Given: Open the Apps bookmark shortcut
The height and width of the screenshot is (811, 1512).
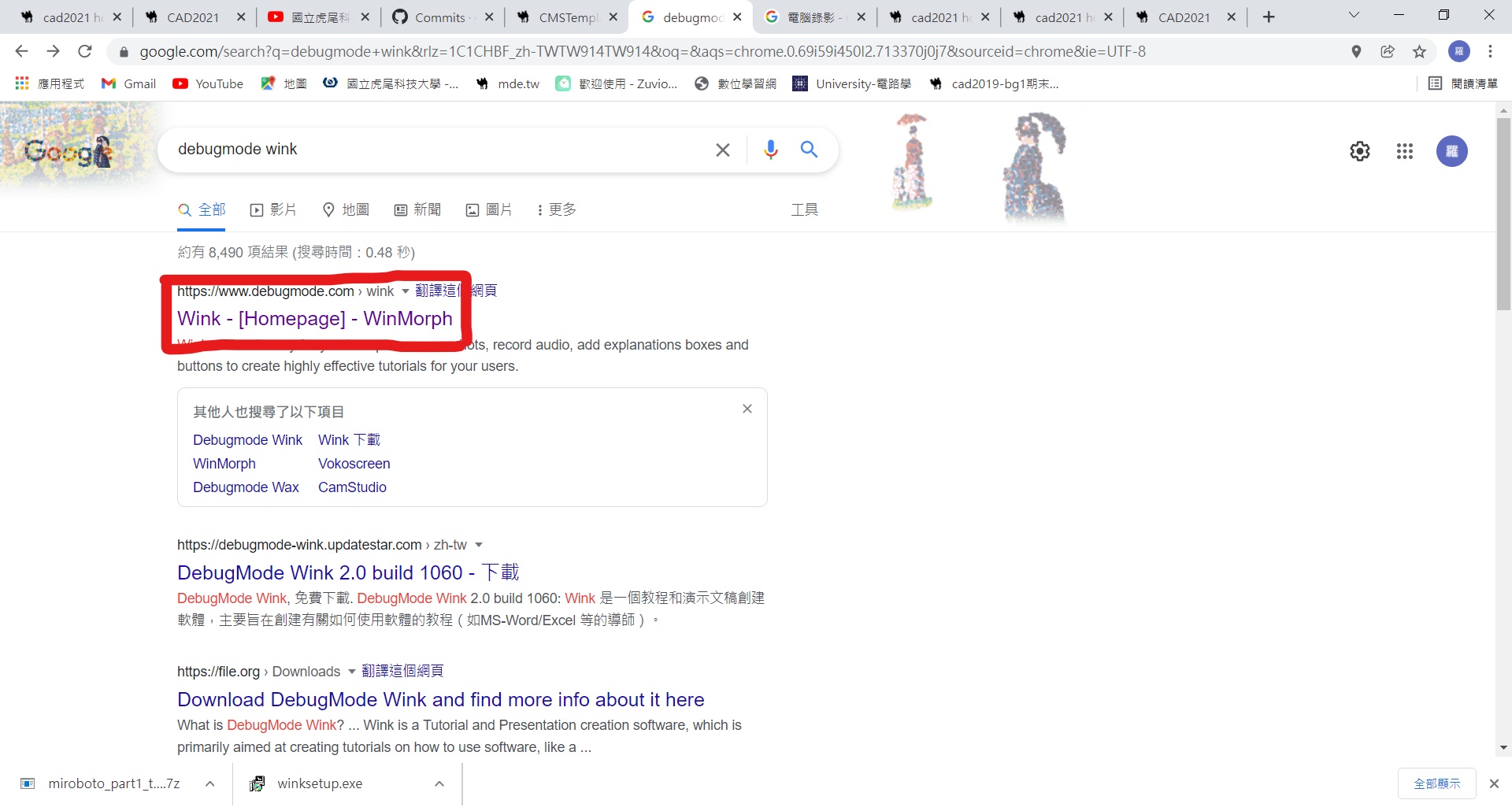Looking at the screenshot, I should 50,83.
